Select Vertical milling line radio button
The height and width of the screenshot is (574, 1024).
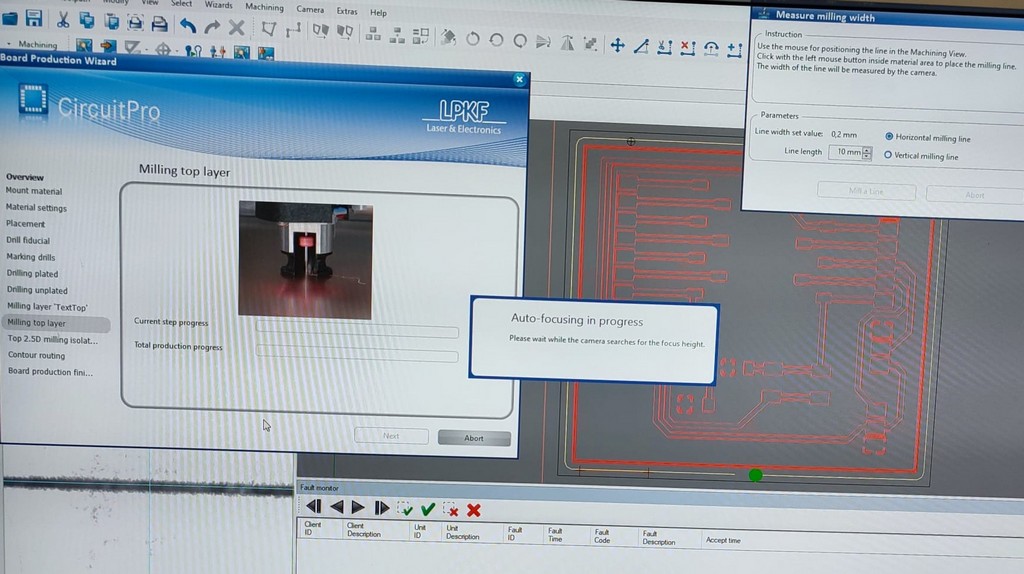(888, 155)
